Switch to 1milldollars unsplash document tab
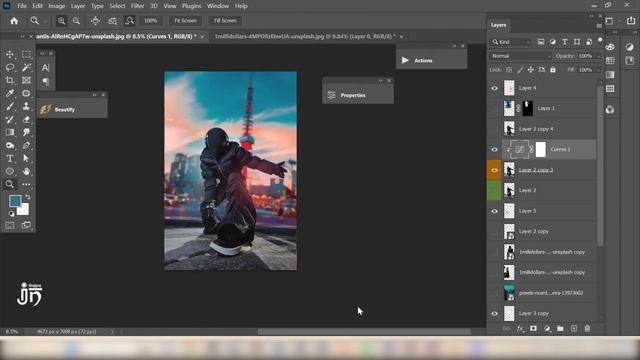 click(305, 36)
